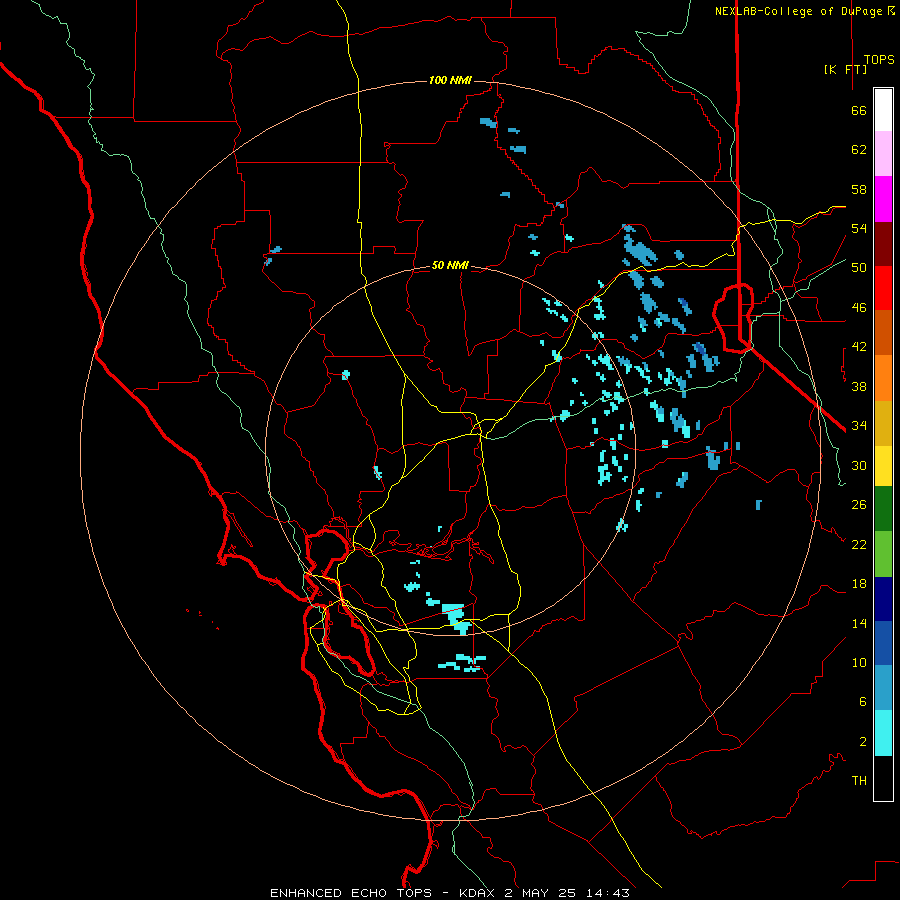The height and width of the screenshot is (900, 900).
Task: Click the "26" legend value
Action: click(x=859, y=505)
